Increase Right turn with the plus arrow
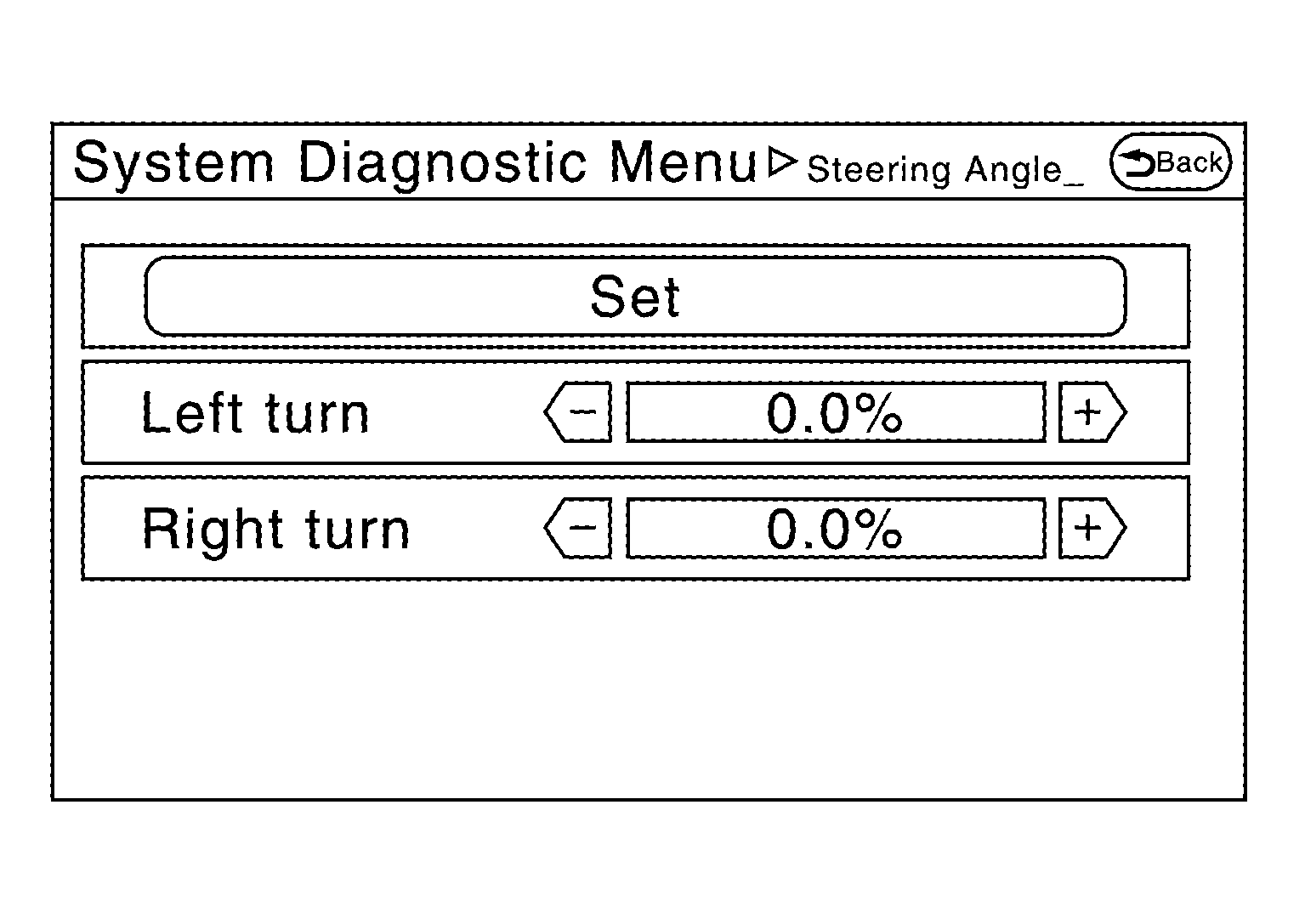The width and height of the screenshot is (1305, 924). coord(1091,528)
